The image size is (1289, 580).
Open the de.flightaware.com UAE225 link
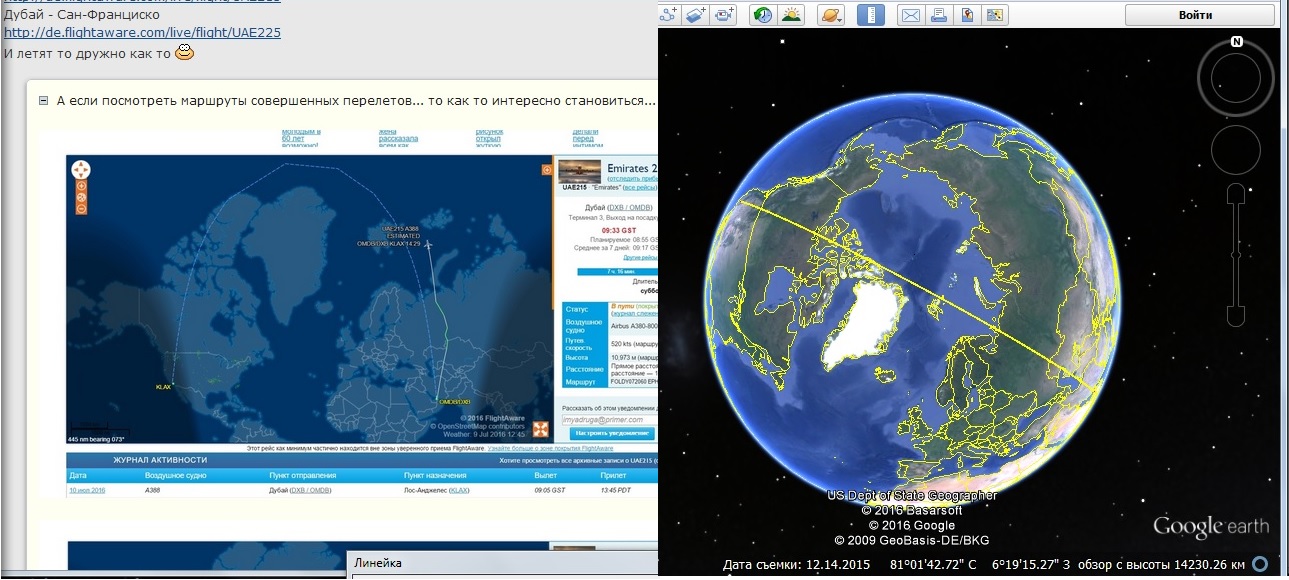coord(142,32)
